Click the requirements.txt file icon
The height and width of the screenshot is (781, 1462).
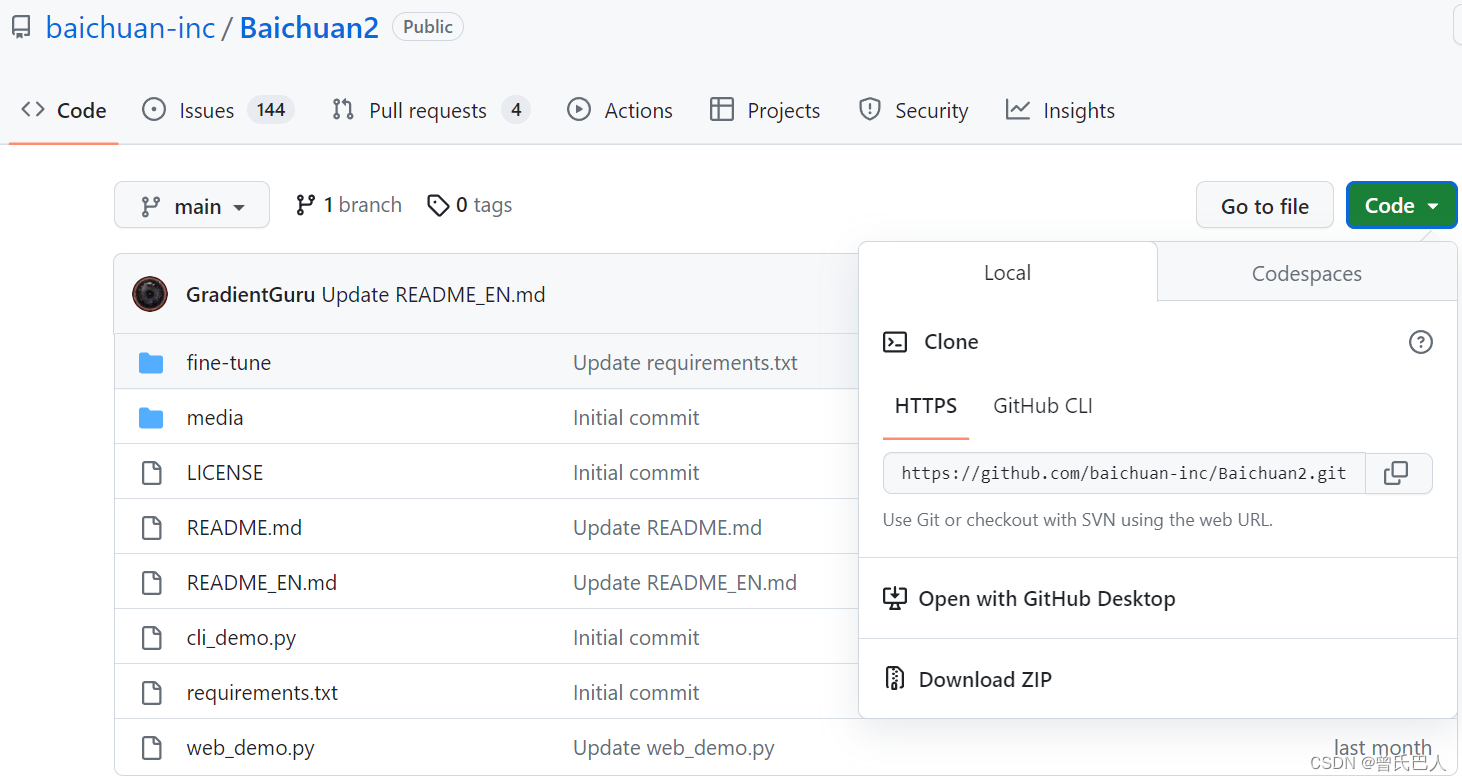pos(151,692)
